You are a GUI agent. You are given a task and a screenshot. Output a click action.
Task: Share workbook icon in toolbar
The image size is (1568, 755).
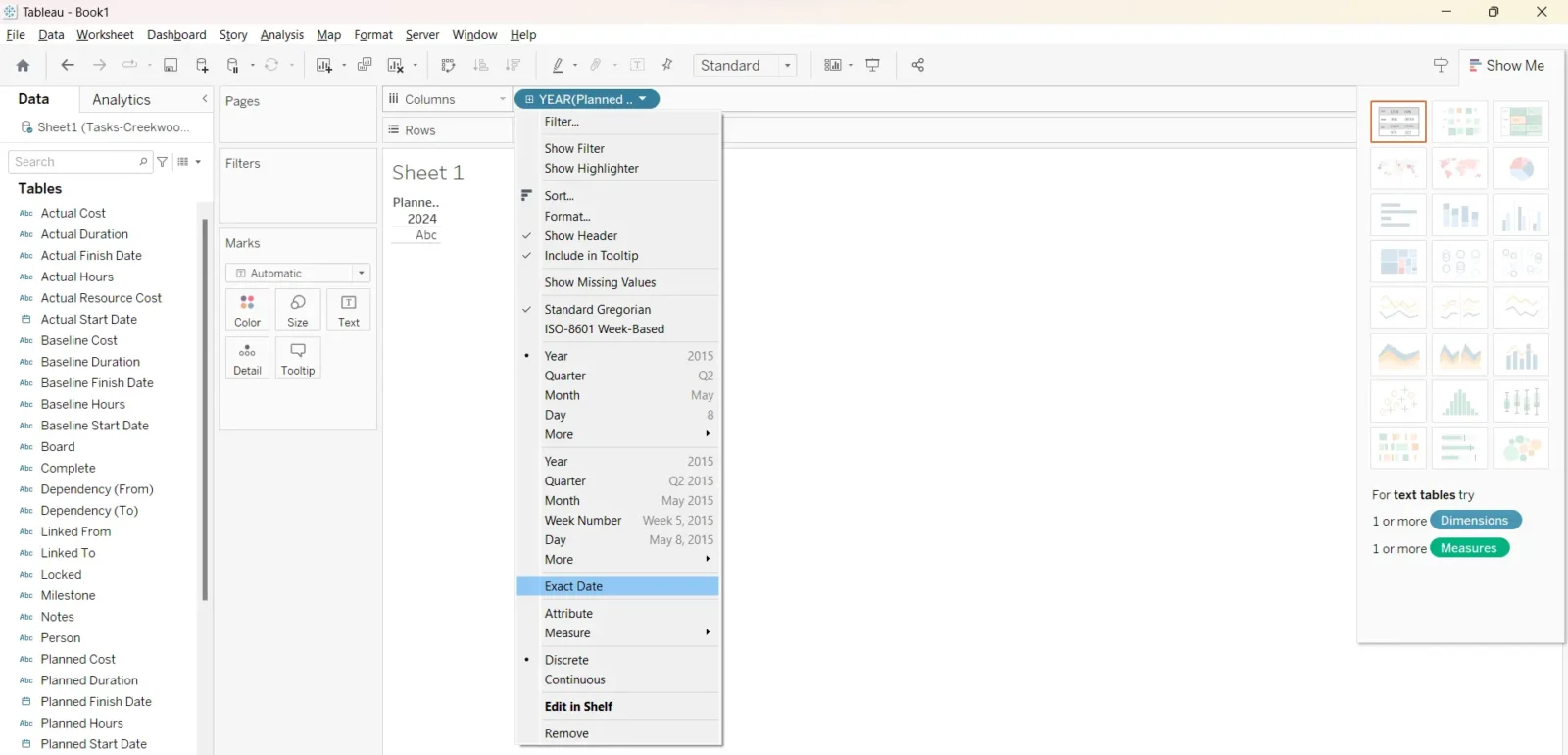918,66
